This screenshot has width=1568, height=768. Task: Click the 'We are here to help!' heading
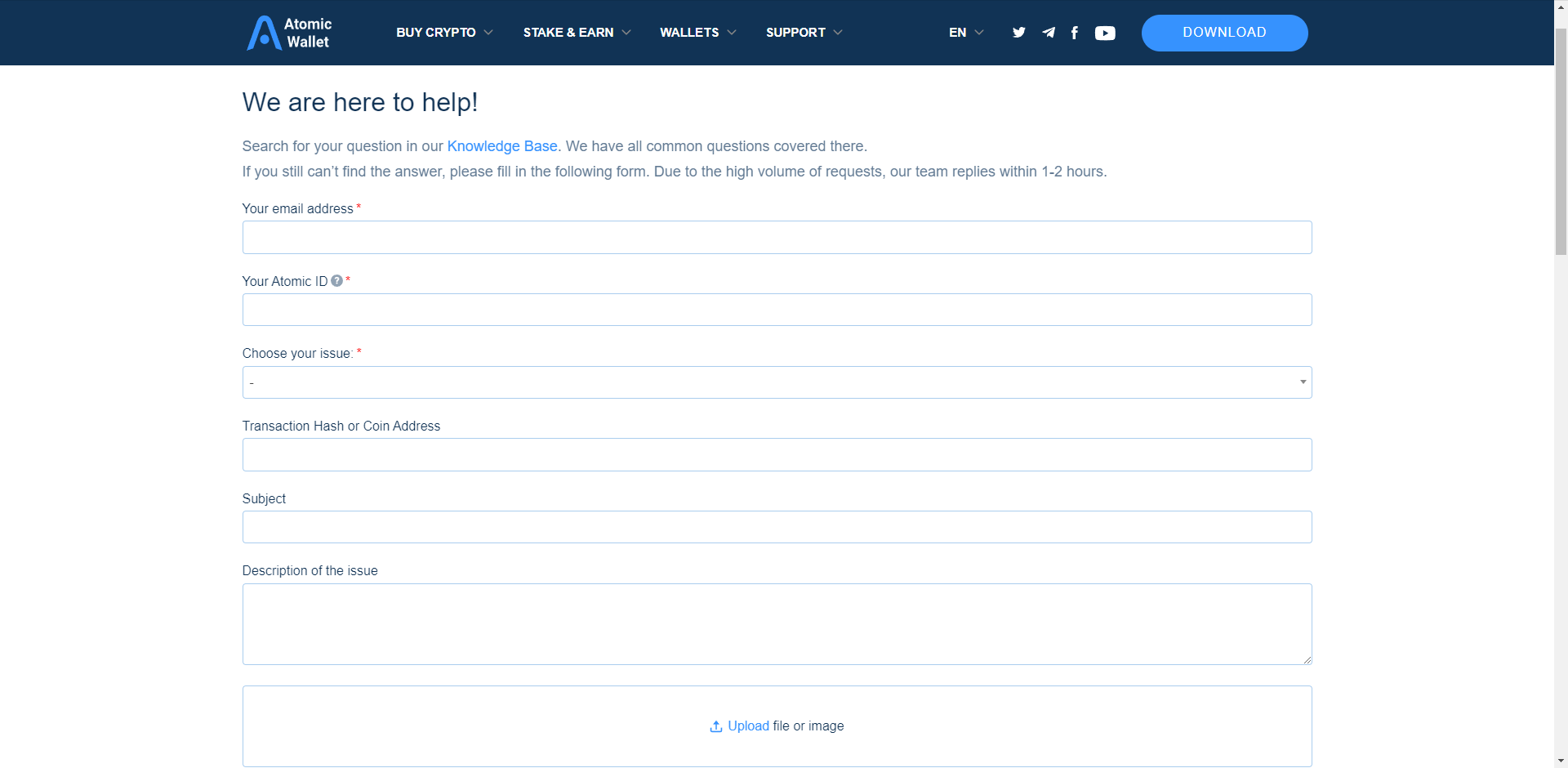tap(360, 102)
